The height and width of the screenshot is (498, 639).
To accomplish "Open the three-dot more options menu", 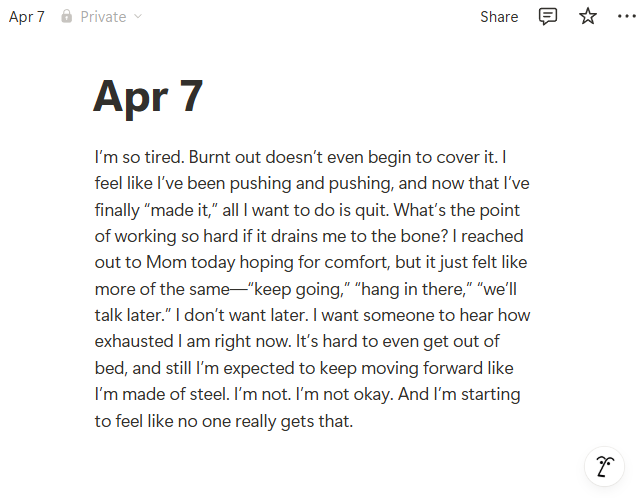I will [x=626, y=16].
